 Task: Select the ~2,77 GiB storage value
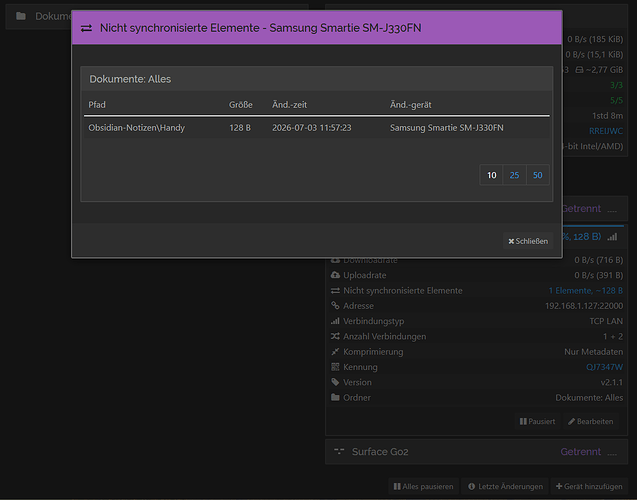(x=604, y=70)
